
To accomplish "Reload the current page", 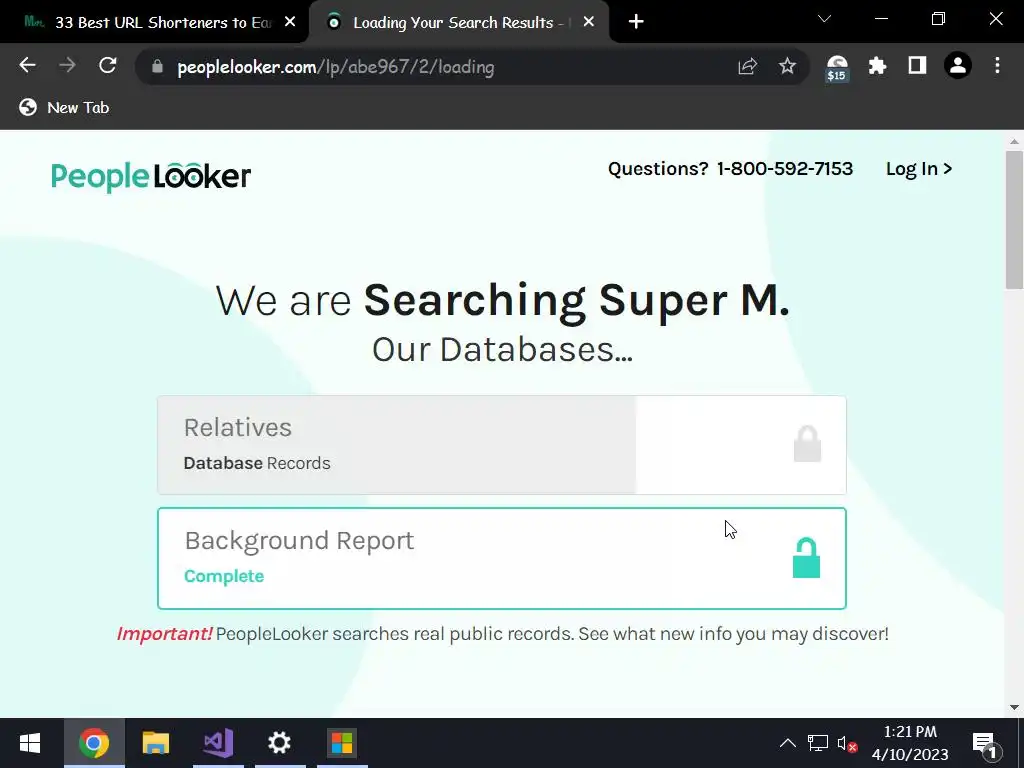I will point(107,65).
